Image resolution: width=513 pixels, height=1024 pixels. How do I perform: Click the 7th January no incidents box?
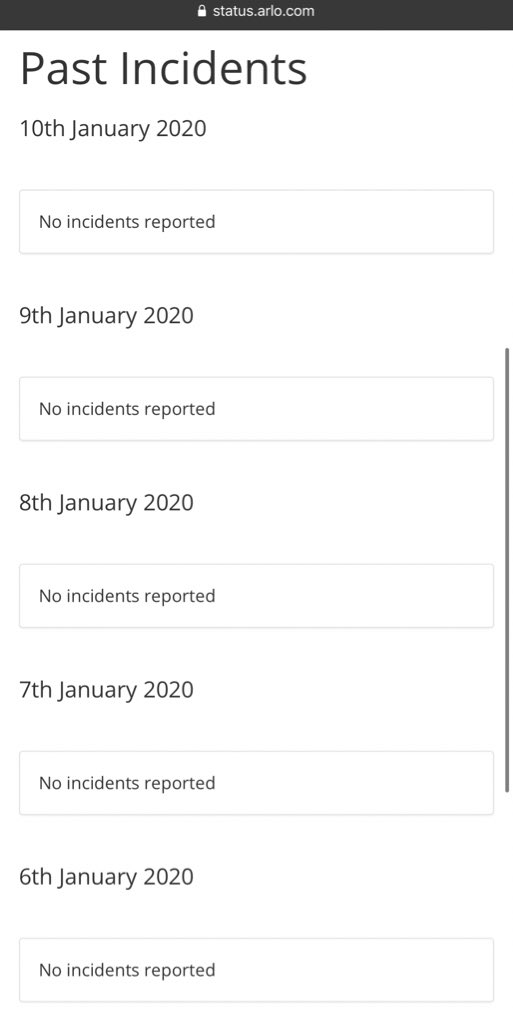click(256, 783)
